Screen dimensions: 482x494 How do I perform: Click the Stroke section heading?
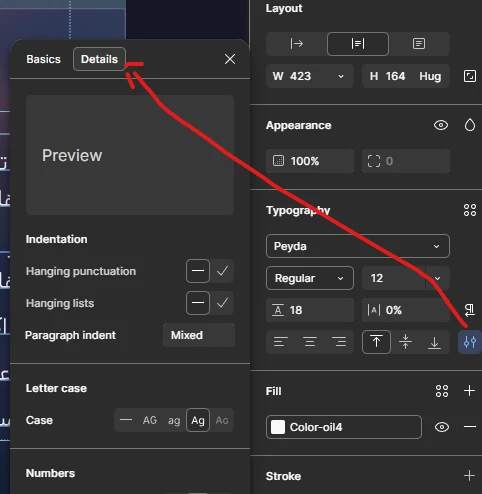(283, 476)
